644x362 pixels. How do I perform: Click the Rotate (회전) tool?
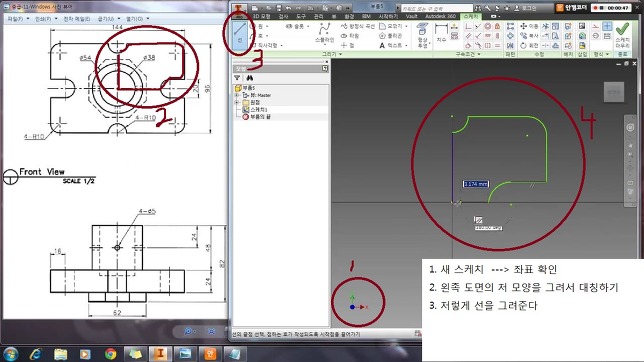(x=529, y=45)
